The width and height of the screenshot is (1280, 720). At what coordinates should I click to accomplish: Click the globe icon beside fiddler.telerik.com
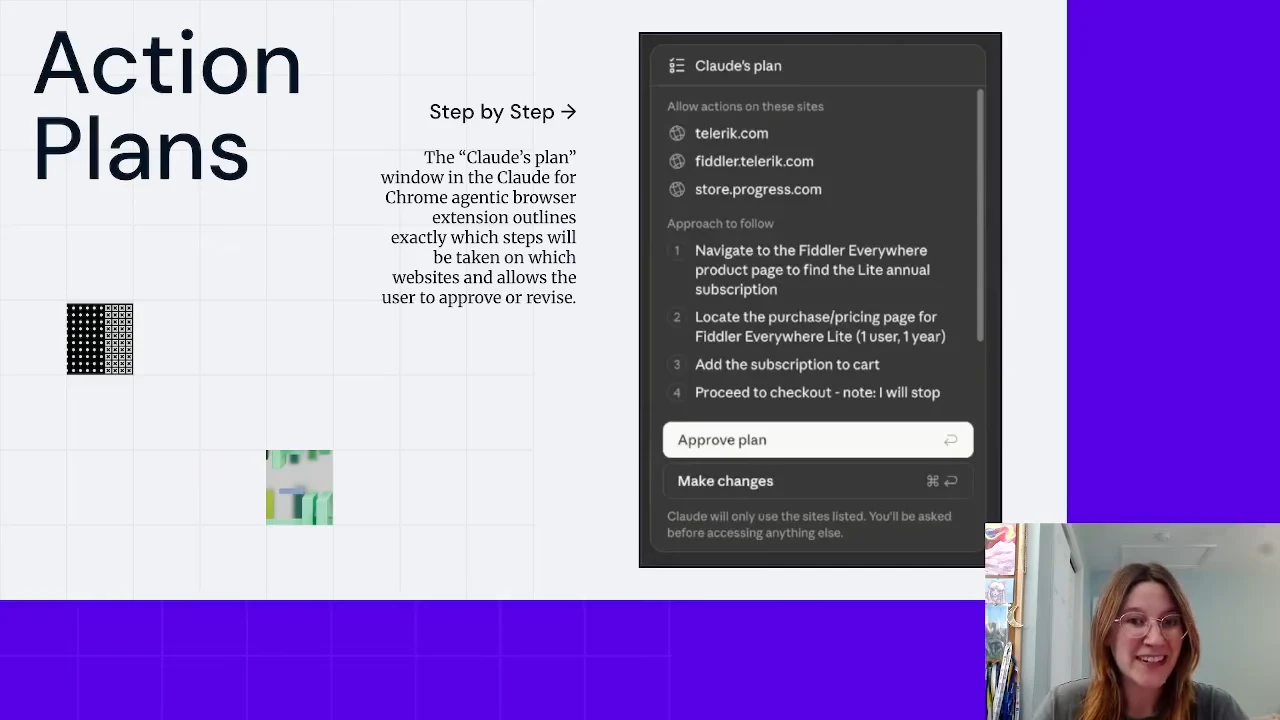(x=677, y=161)
